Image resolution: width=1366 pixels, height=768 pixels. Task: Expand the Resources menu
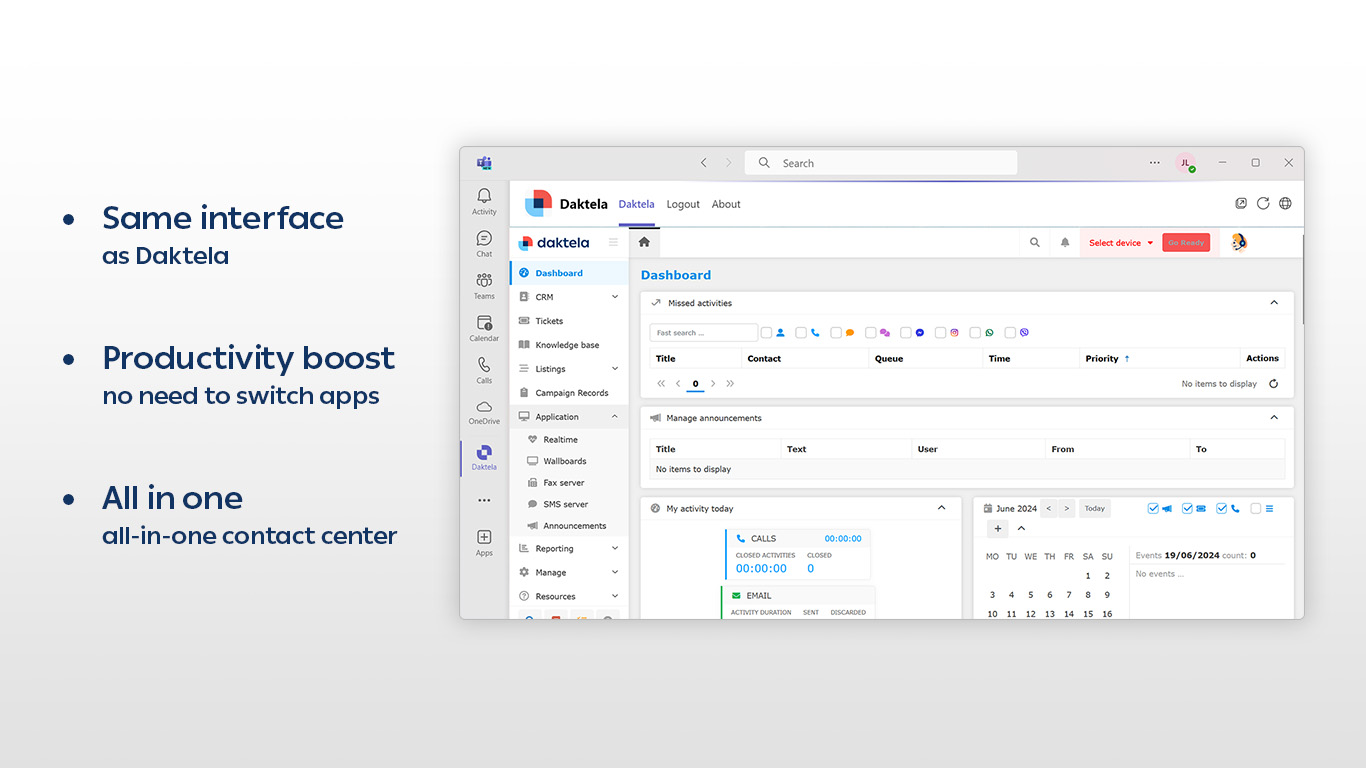[569, 597]
